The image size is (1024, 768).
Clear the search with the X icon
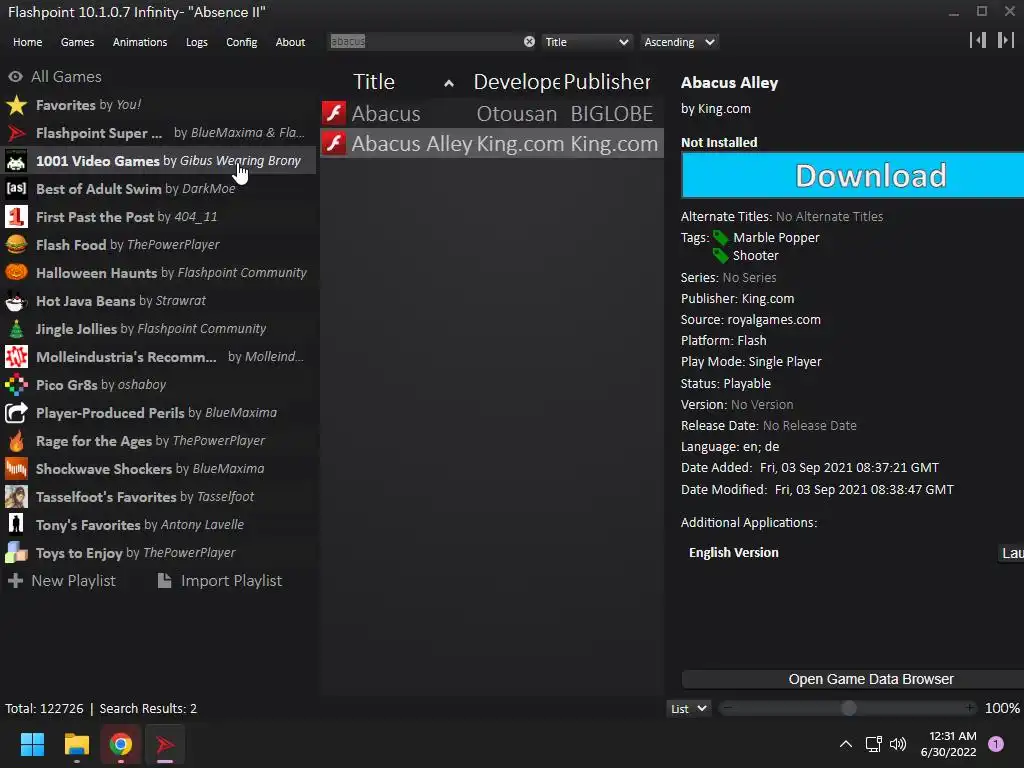[x=529, y=42]
